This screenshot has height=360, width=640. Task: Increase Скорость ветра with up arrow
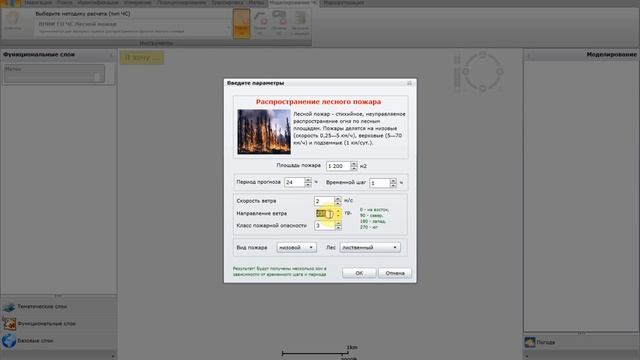point(338,199)
